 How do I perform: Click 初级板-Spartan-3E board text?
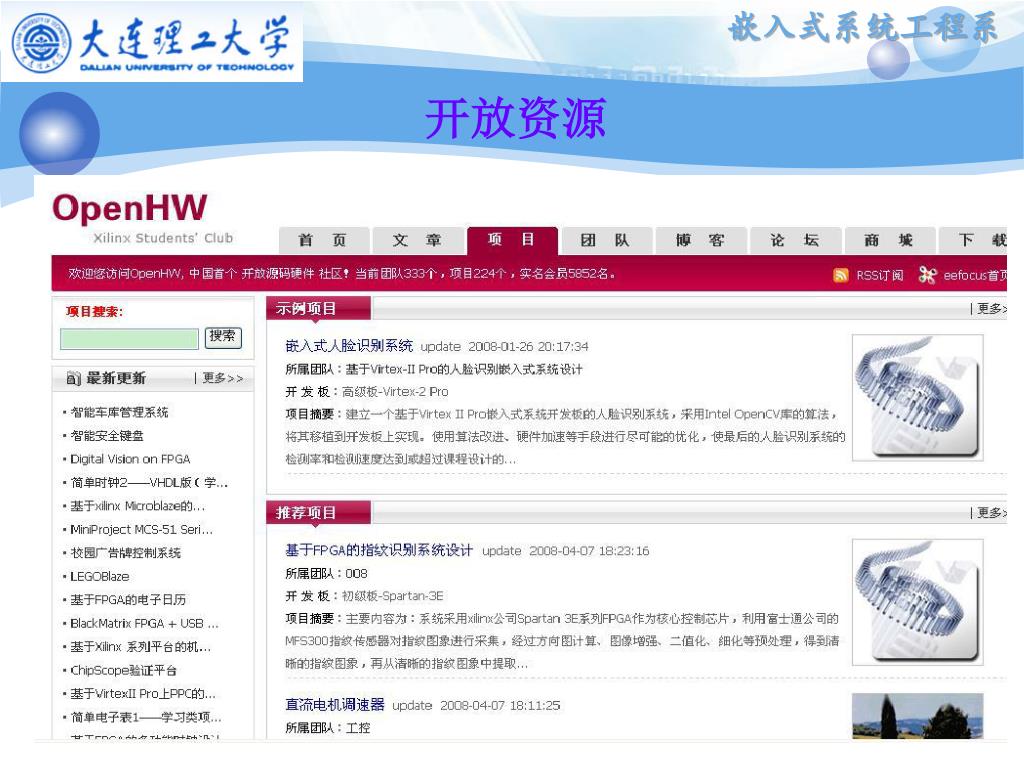(x=392, y=596)
